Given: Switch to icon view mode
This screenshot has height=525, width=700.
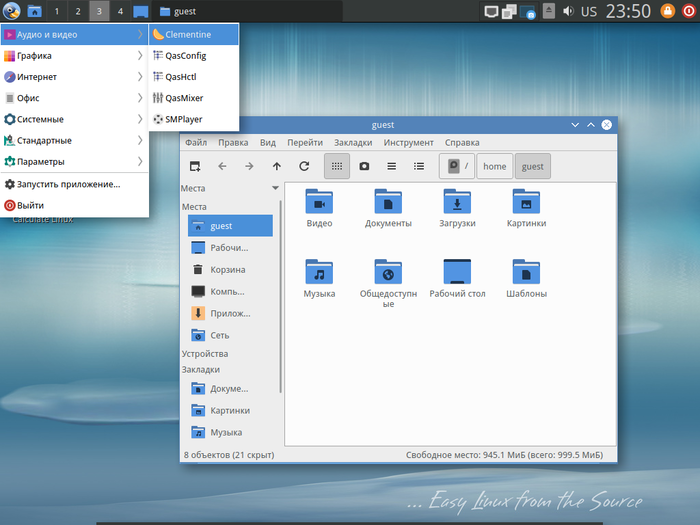Looking at the screenshot, I should 337,166.
